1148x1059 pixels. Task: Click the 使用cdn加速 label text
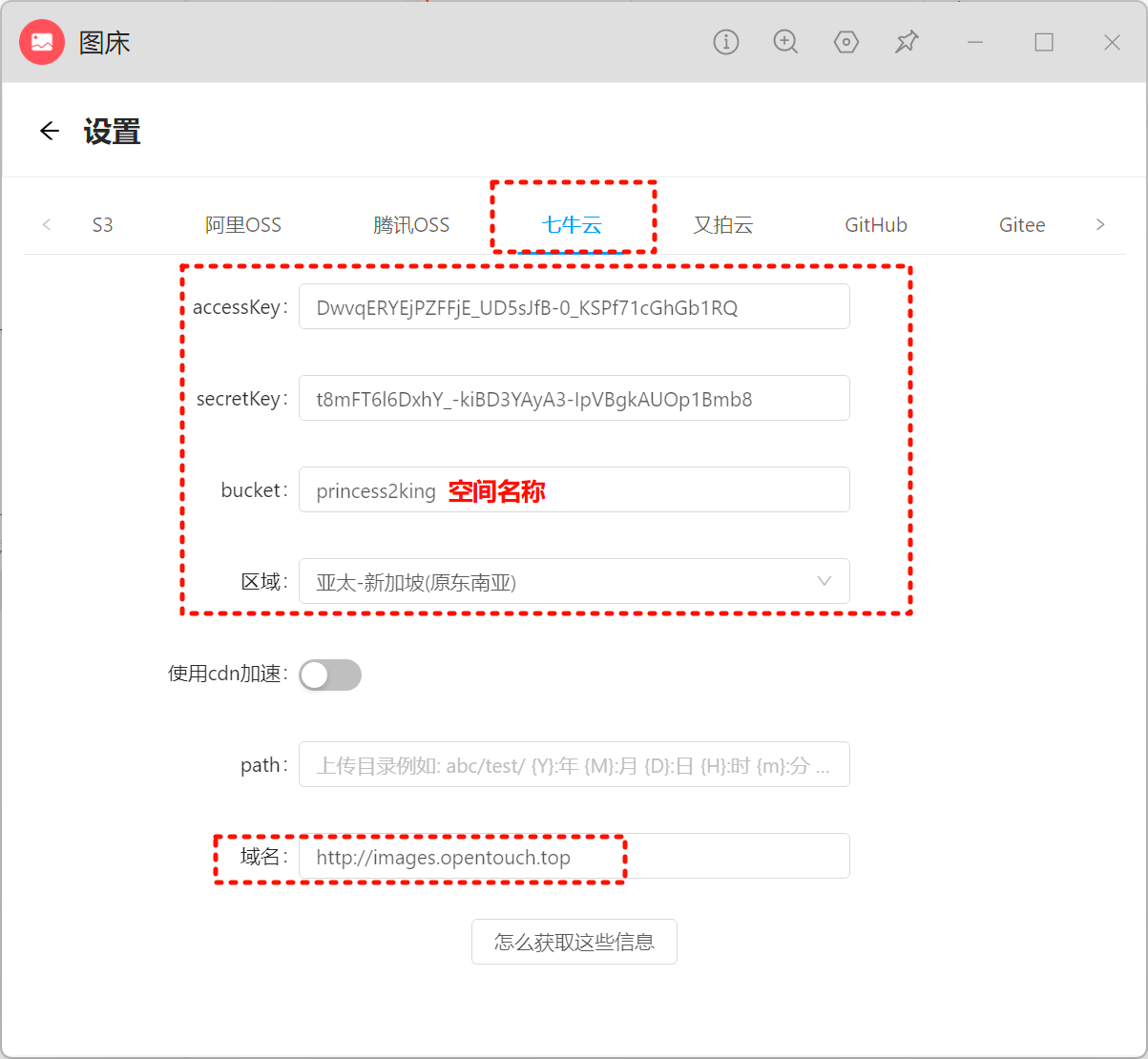click(x=227, y=674)
